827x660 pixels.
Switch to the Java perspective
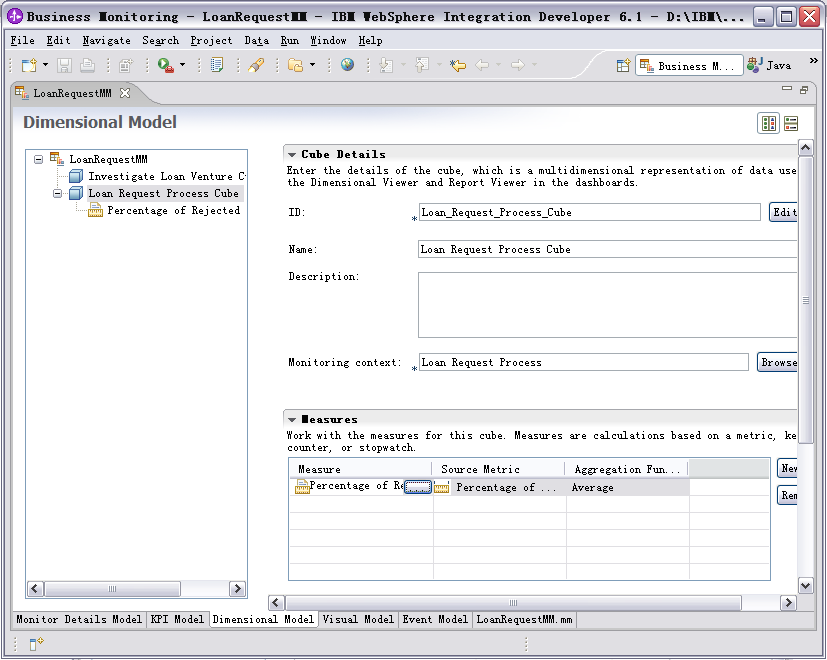(x=770, y=65)
